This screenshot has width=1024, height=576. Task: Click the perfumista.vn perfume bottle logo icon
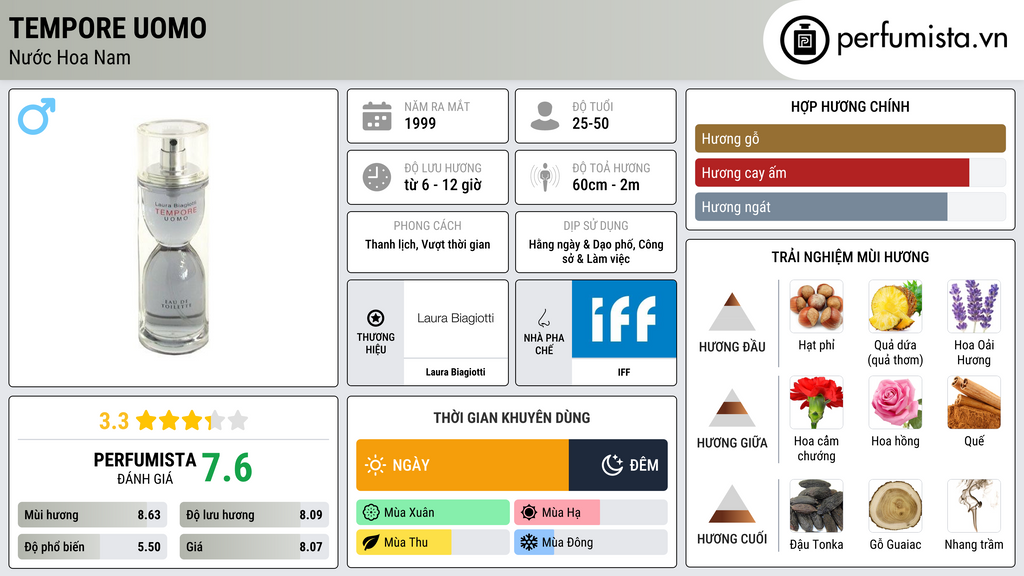tap(804, 40)
